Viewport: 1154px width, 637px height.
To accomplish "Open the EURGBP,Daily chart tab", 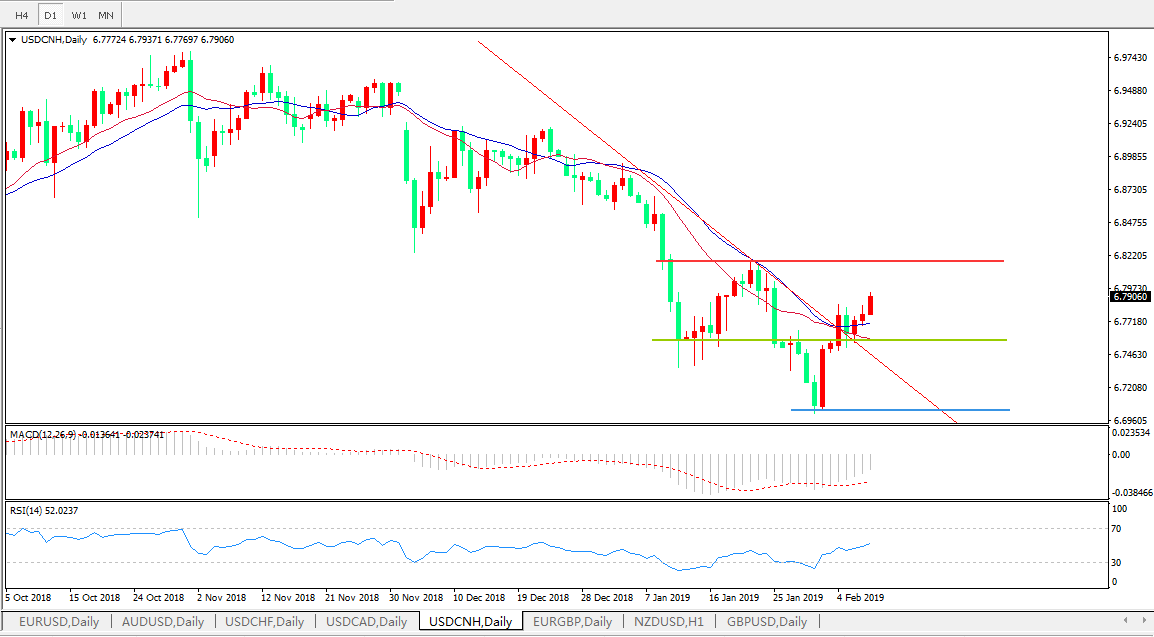I will click(x=572, y=622).
